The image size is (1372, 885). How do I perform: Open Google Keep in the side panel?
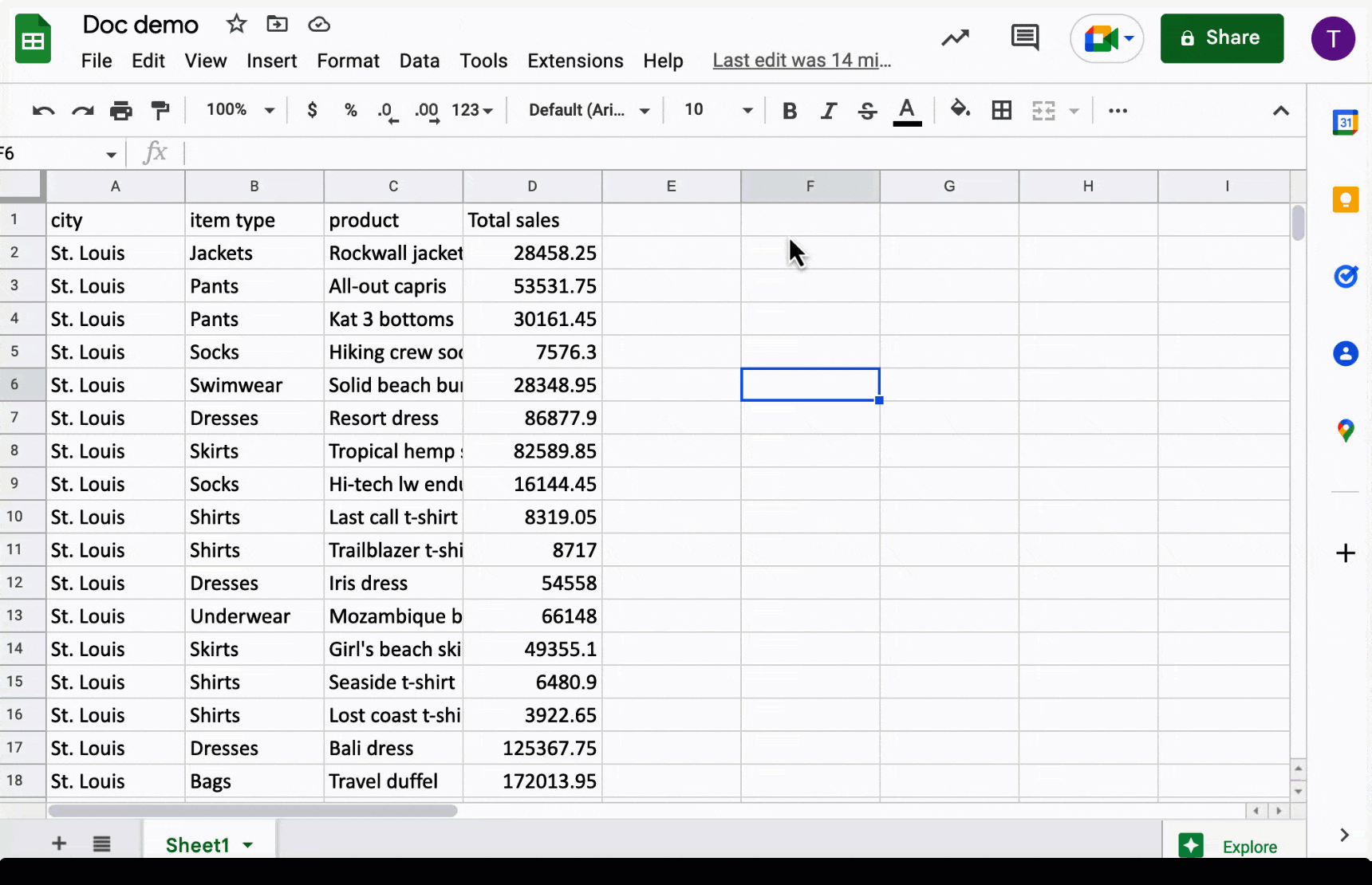[x=1345, y=199]
